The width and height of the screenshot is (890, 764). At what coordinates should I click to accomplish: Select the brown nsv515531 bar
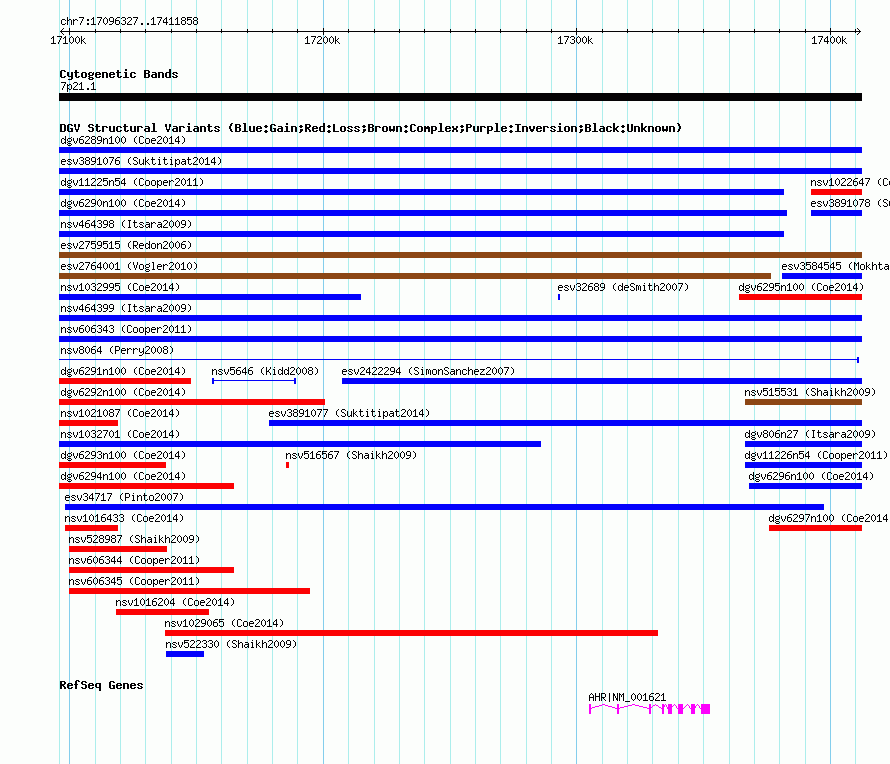click(x=803, y=402)
